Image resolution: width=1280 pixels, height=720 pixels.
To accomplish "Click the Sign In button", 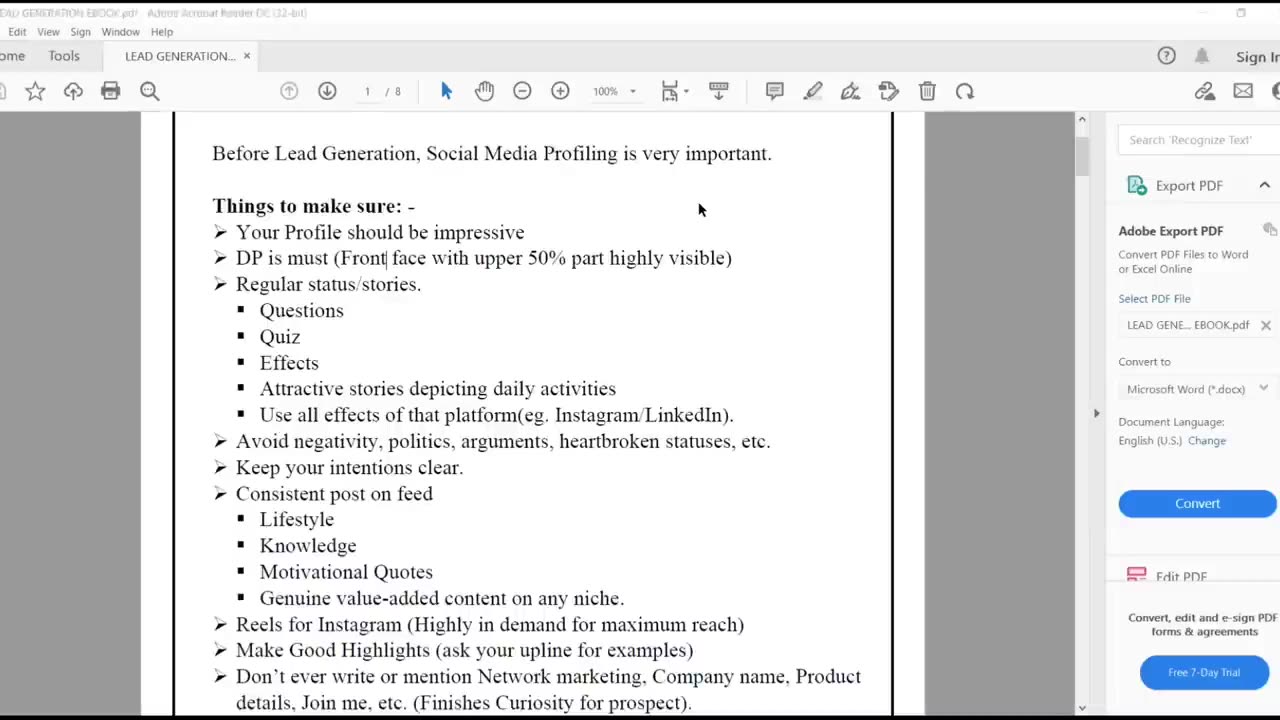I will click(x=1257, y=57).
